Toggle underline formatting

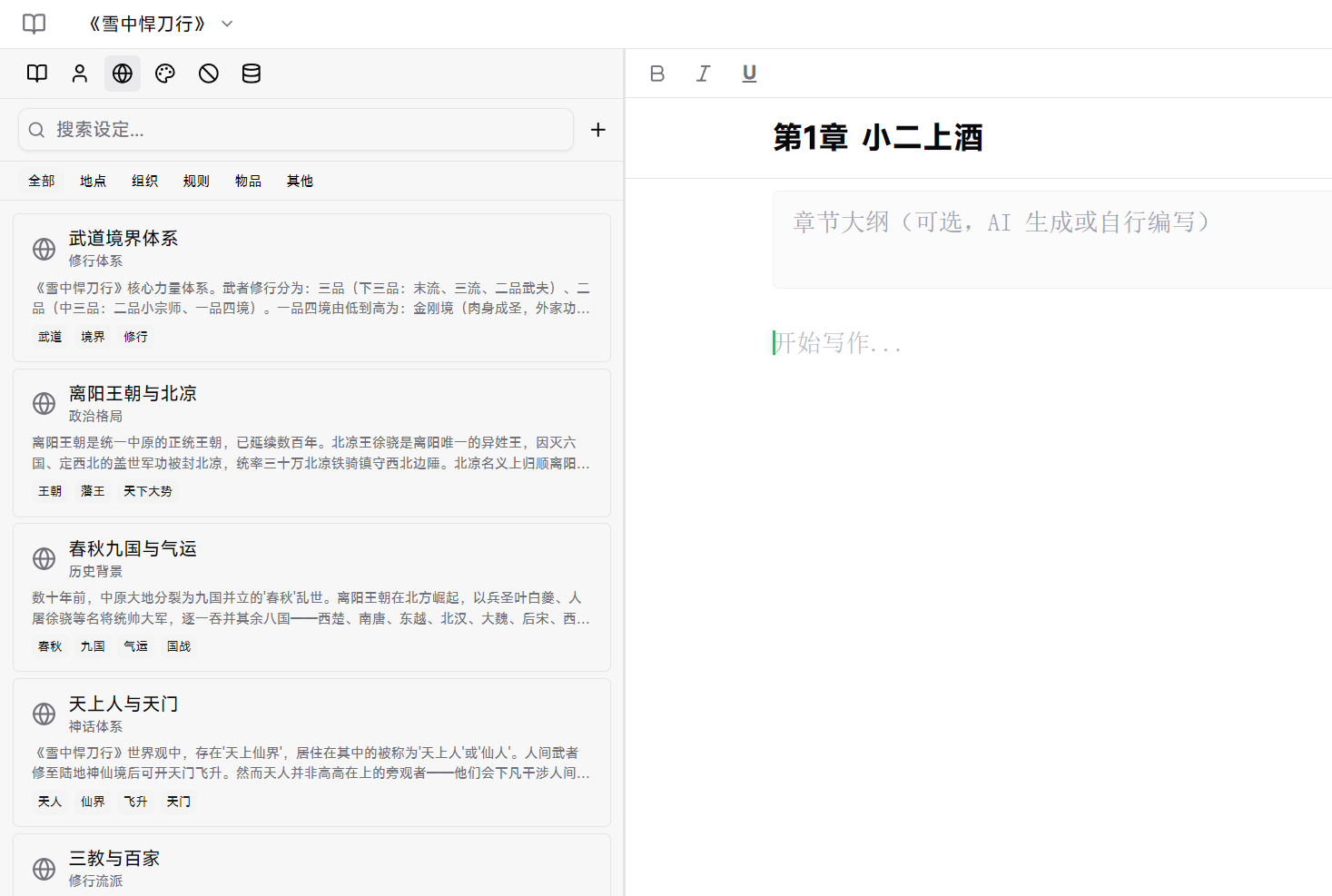[x=749, y=74]
